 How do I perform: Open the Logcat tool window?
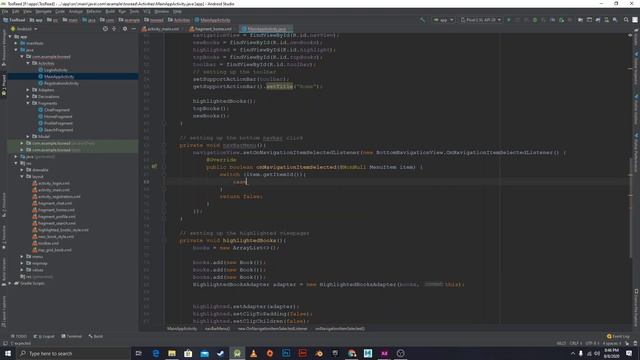click(44, 336)
